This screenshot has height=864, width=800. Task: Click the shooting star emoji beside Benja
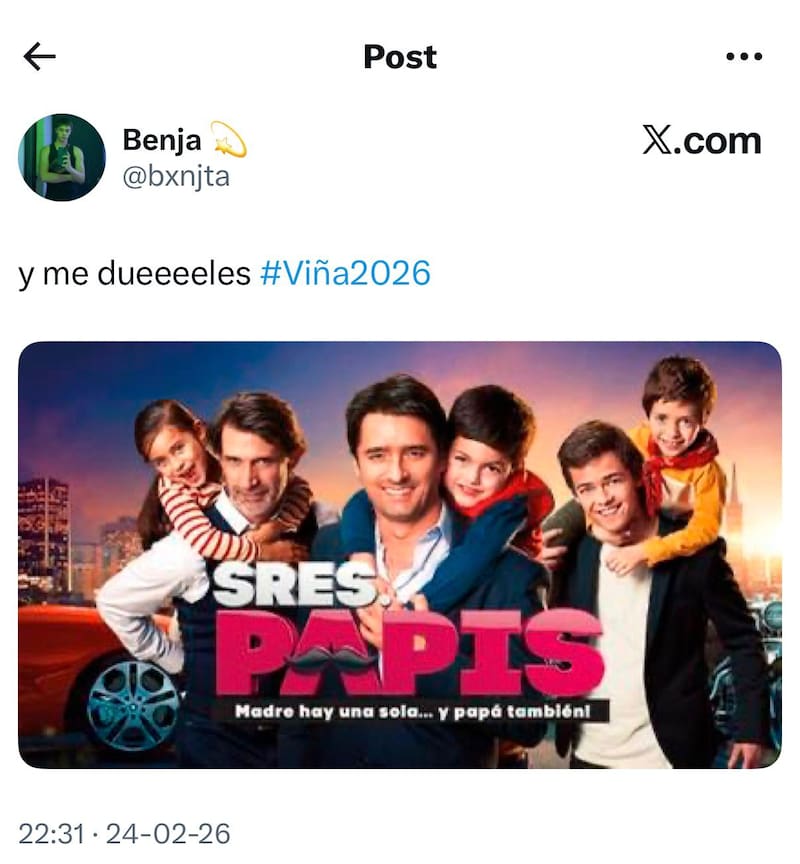(228, 139)
